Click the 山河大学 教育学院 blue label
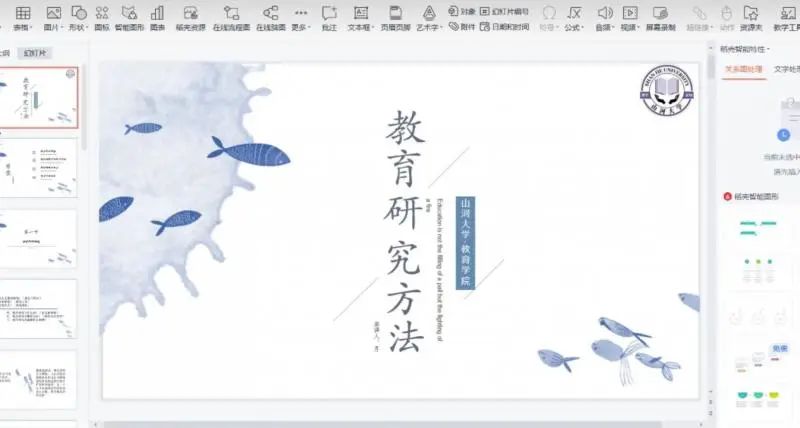This screenshot has width=800, height=428. tap(465, 243)
